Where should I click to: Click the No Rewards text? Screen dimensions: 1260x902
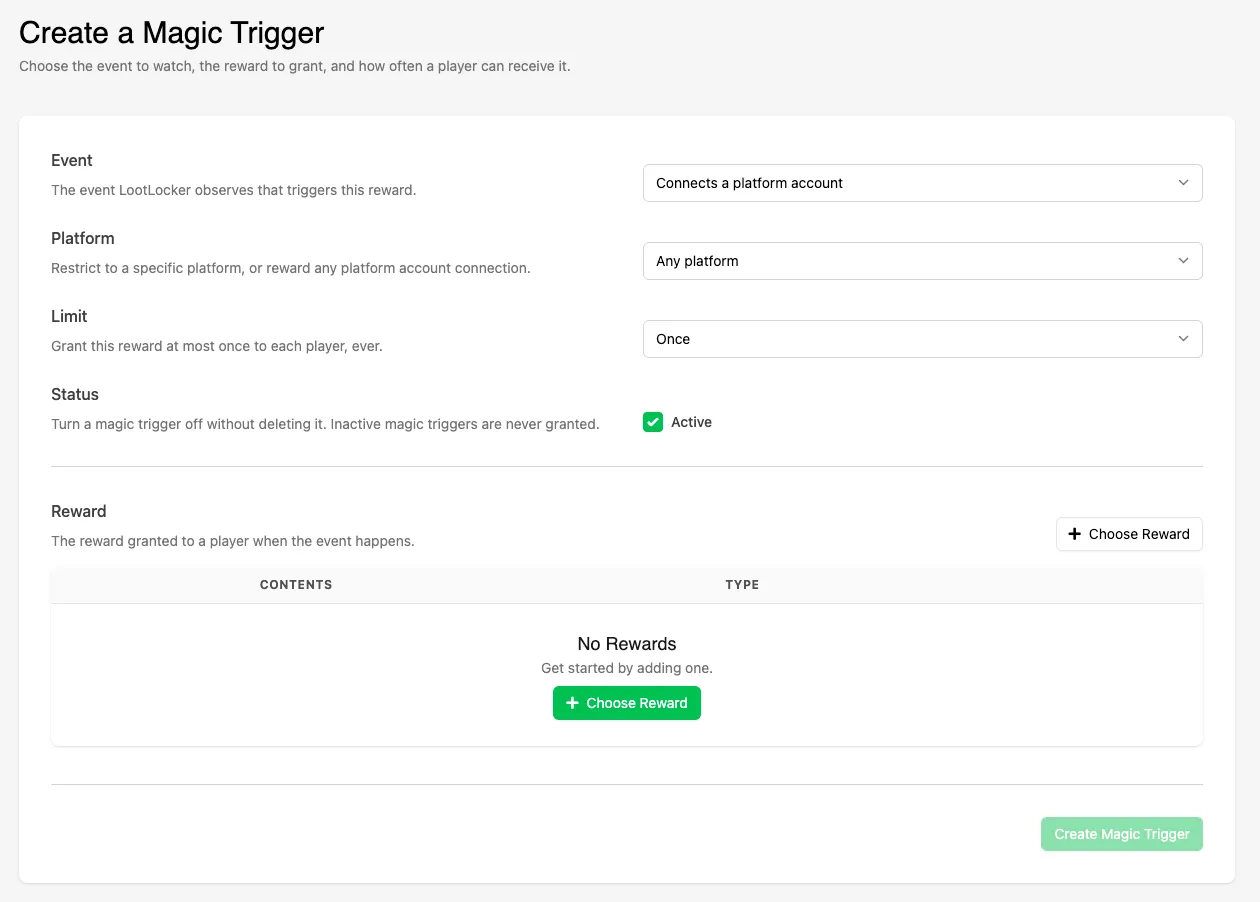(x=627, y=644)
